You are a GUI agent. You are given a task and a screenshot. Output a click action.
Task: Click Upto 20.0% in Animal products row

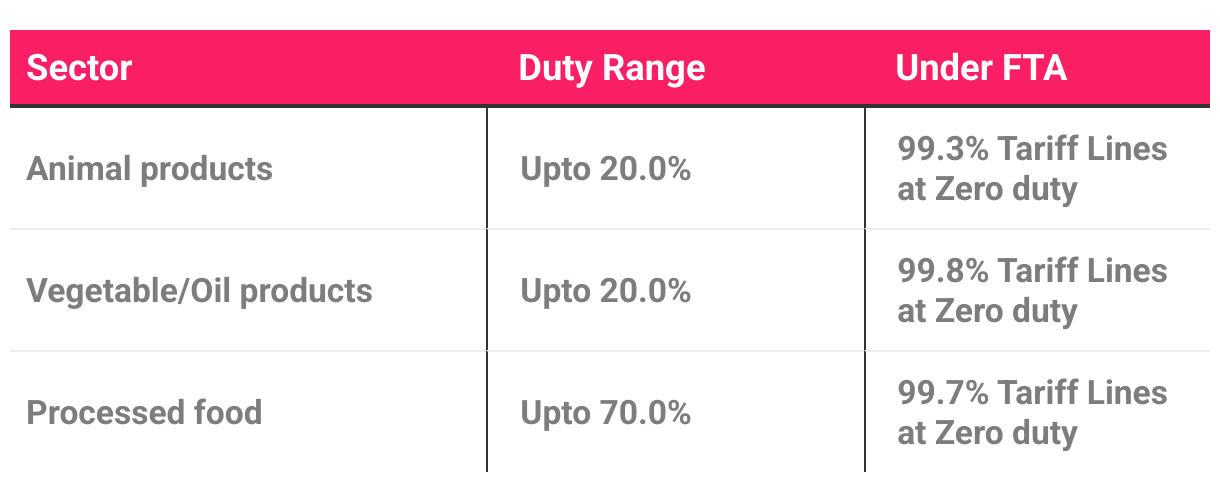click(x=605, y=169)
